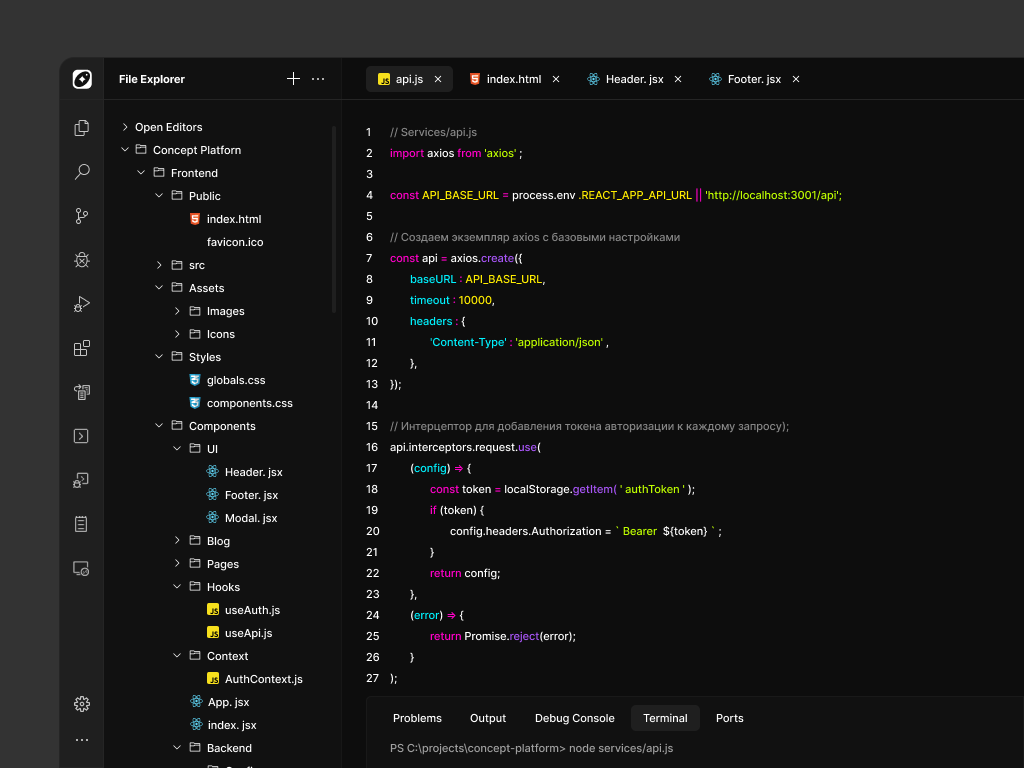Open the three-dot menu in File Explorer header
This screenshot has width=1024, height=768.
pos(318,79)
